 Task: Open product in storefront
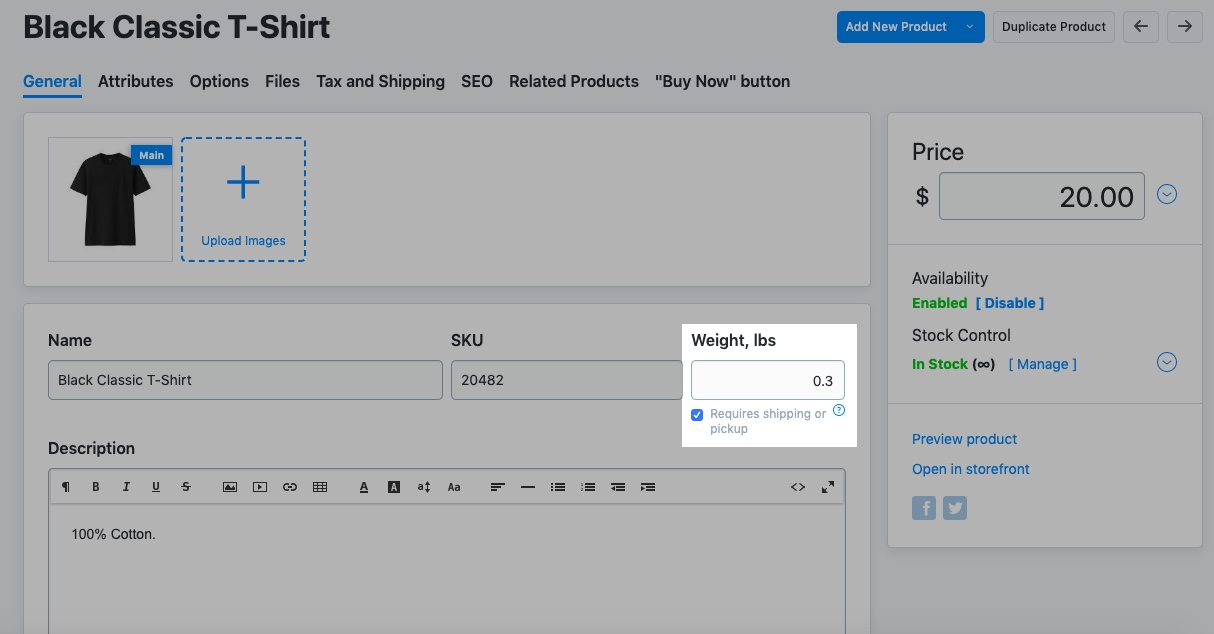pos(970,469)
